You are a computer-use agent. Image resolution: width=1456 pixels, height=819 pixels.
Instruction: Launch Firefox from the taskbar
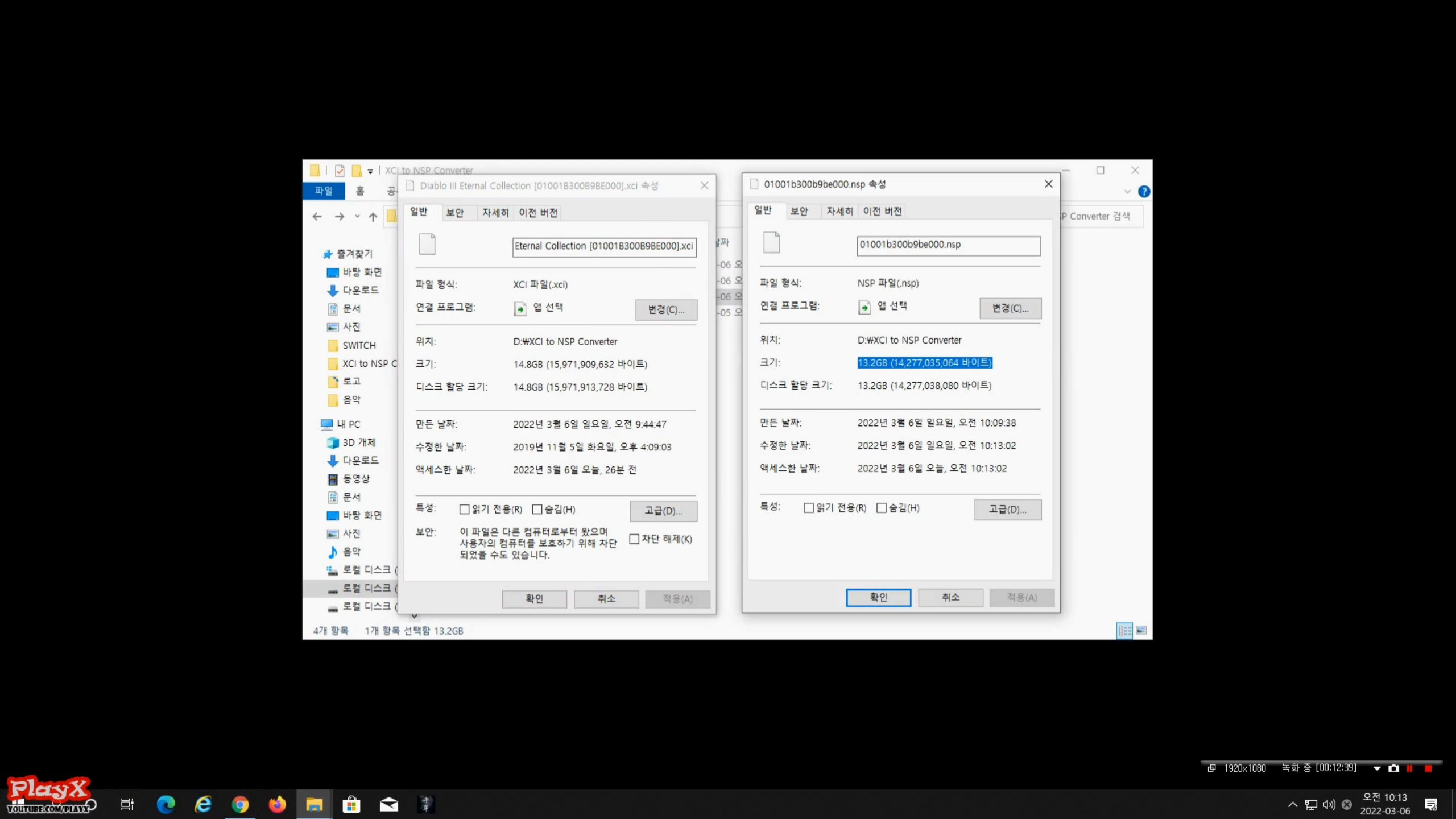277,804
